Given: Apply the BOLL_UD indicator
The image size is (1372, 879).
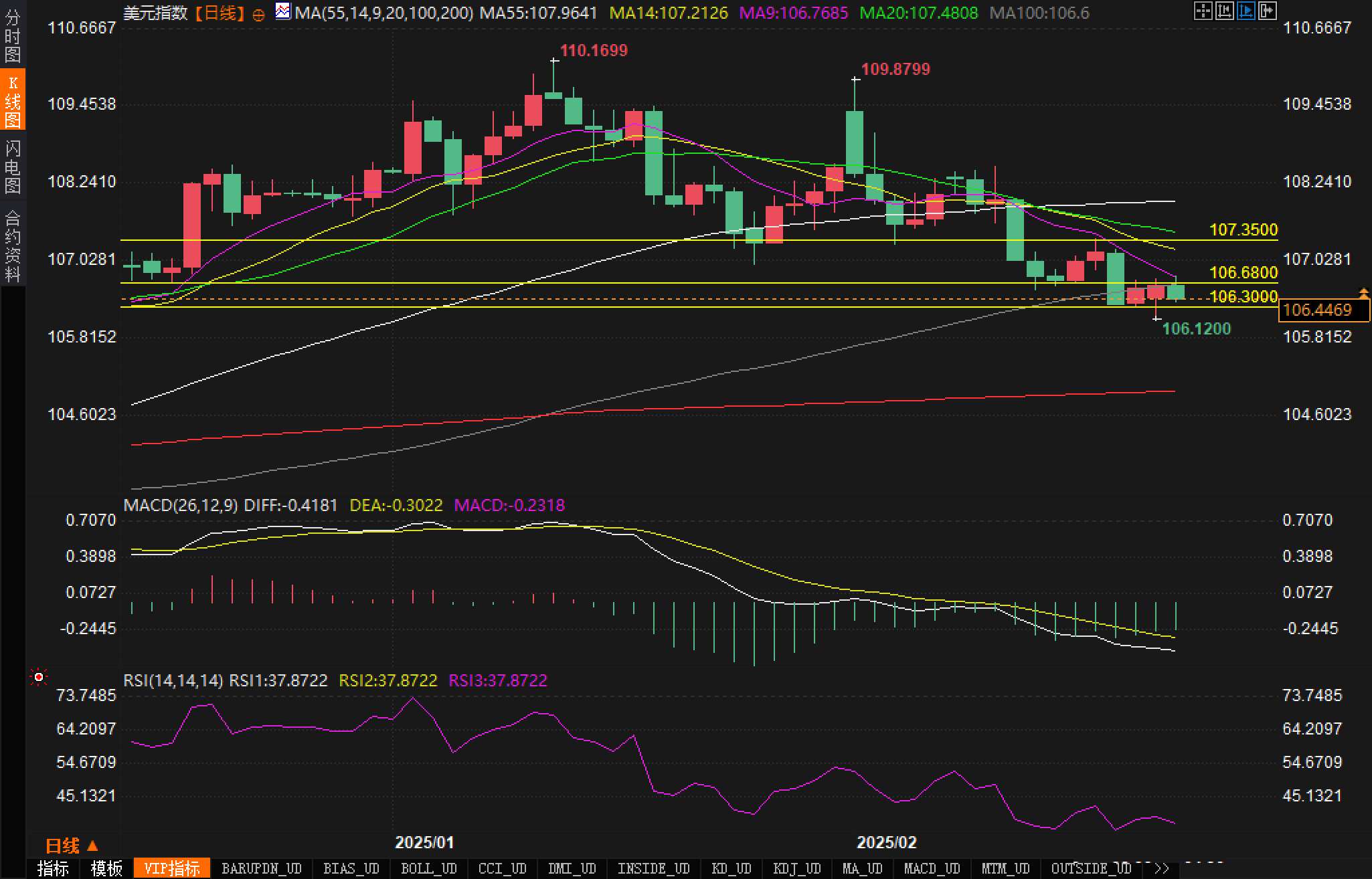Looking at the screenshot, I should (x=428, y=868).
